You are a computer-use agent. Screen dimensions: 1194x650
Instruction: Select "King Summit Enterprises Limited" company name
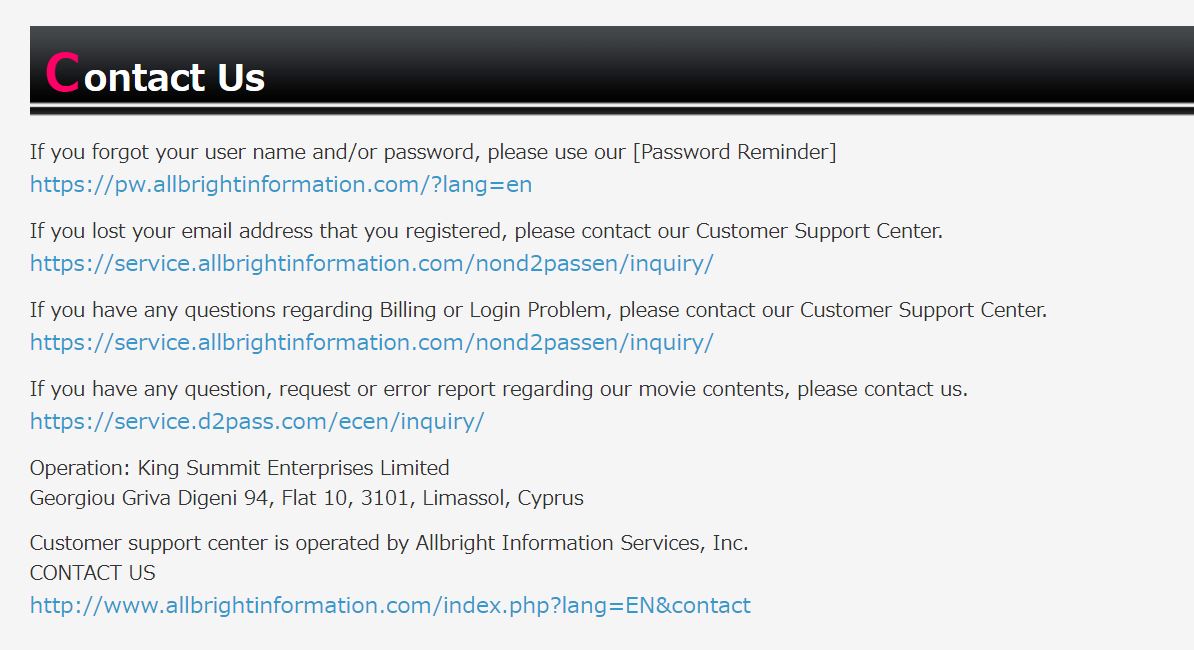293,468
